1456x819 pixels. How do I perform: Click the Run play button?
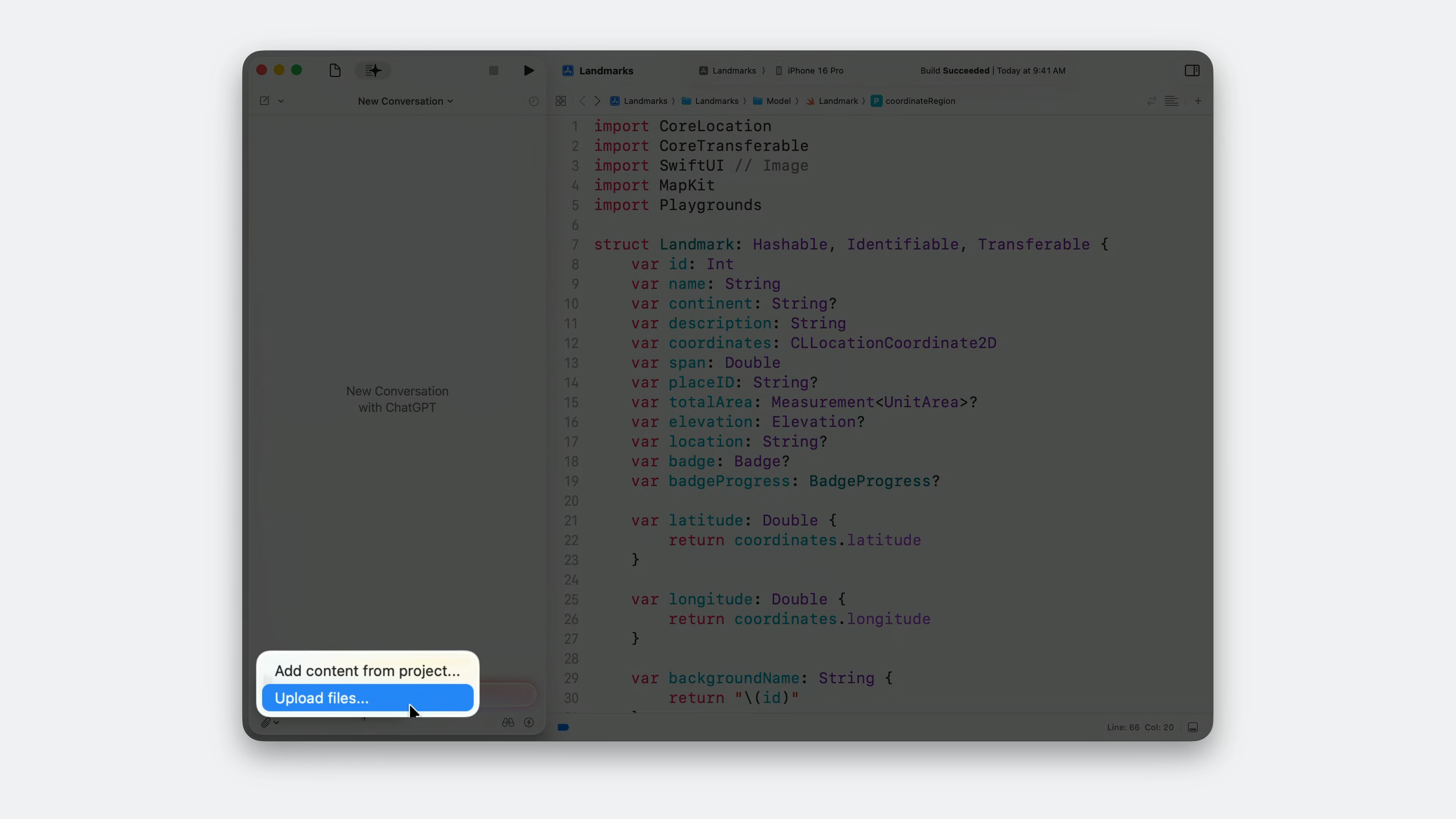tap(529, 71)
